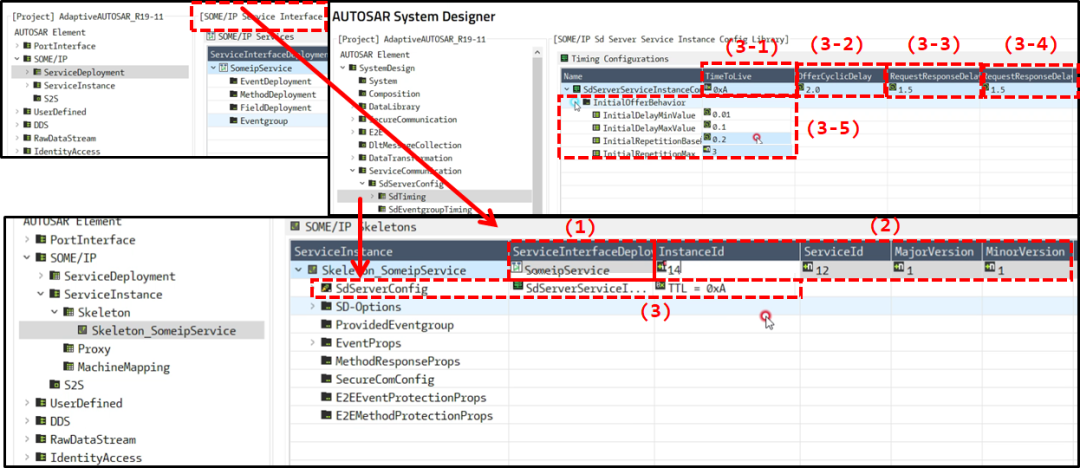Click the ServiceId column header
The height and width of the screenshot is (468, 1080).
(x=846, y=252)
